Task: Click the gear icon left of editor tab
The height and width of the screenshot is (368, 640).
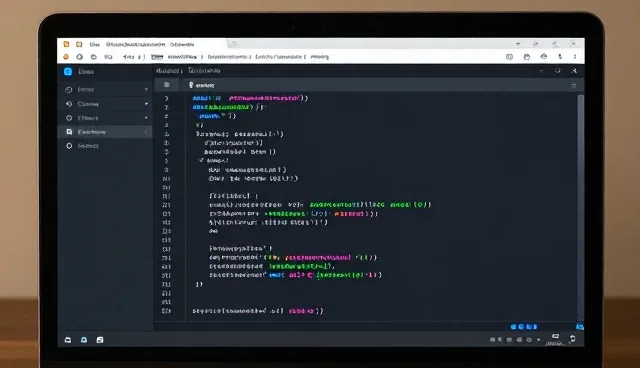Action: (167, 84)
